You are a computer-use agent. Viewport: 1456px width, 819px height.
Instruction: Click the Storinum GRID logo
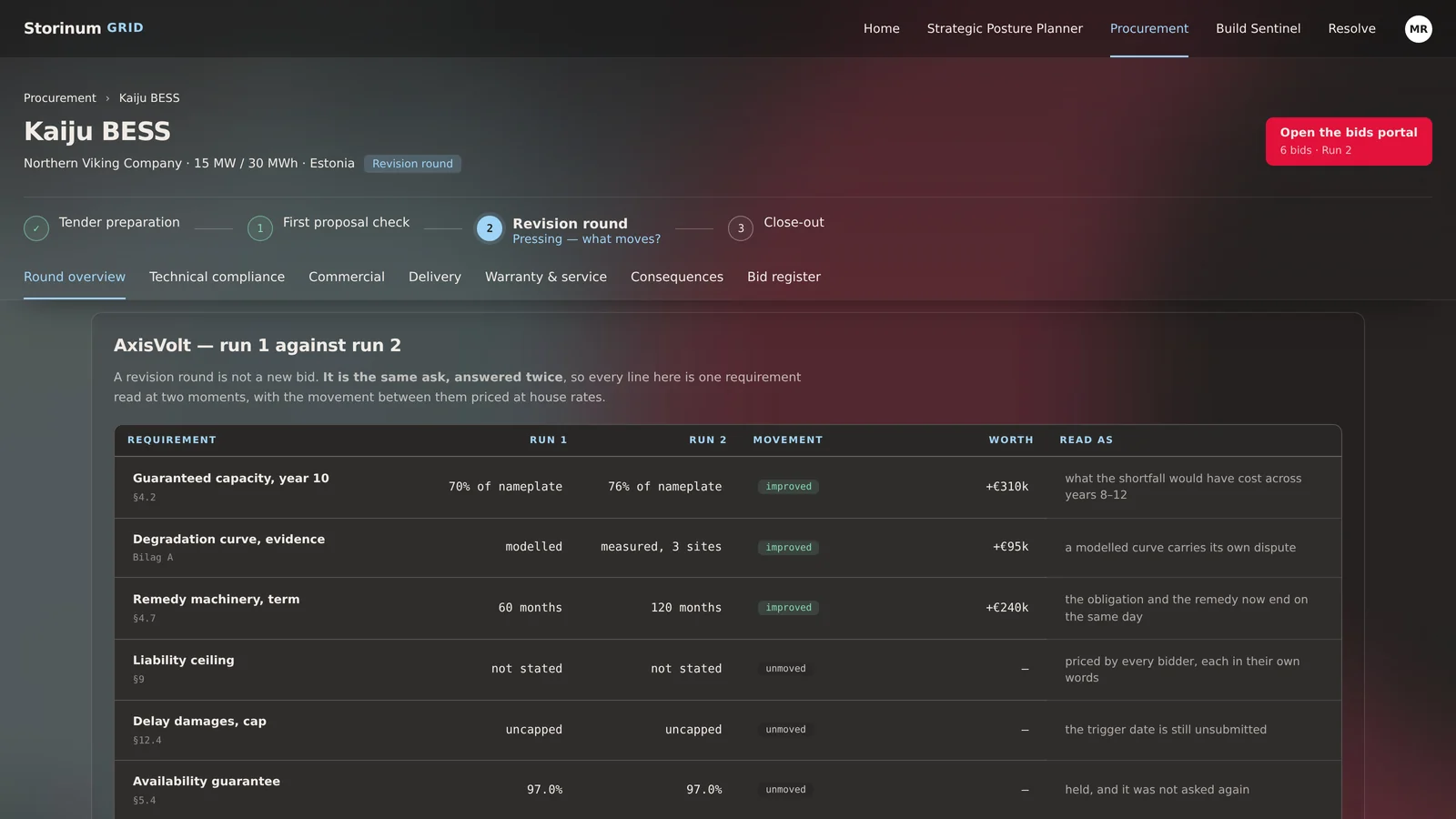[x=84, y=28]
